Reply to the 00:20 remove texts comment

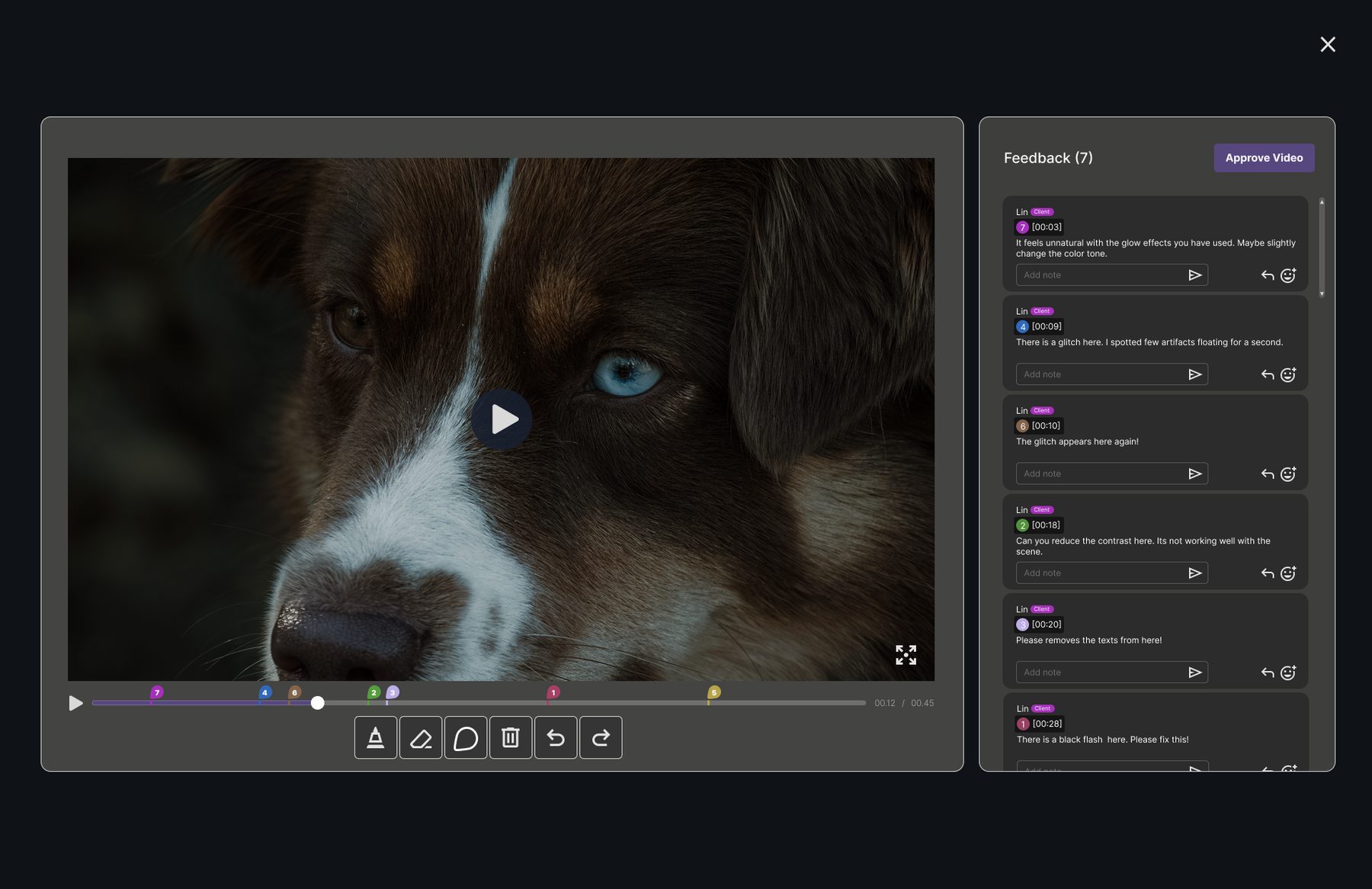click(1268, 672)
